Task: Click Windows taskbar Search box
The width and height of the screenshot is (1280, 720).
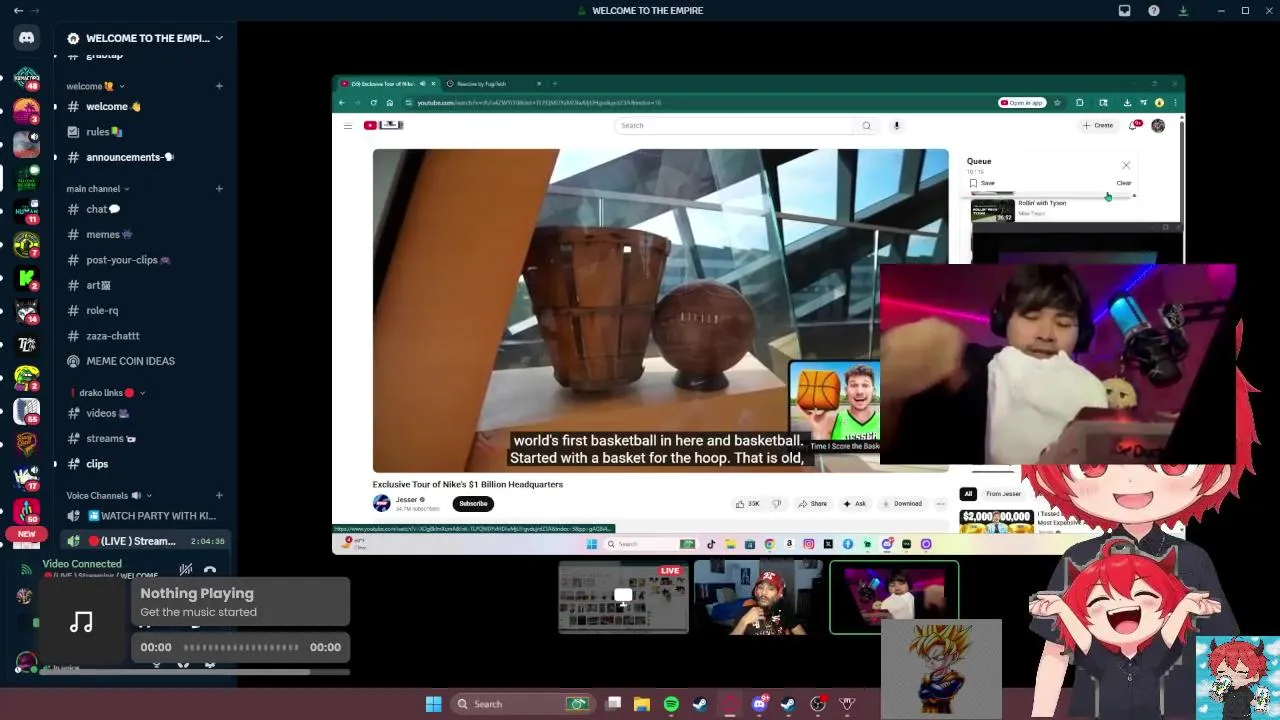Action: pyautogui.click(x=521, y=704)
